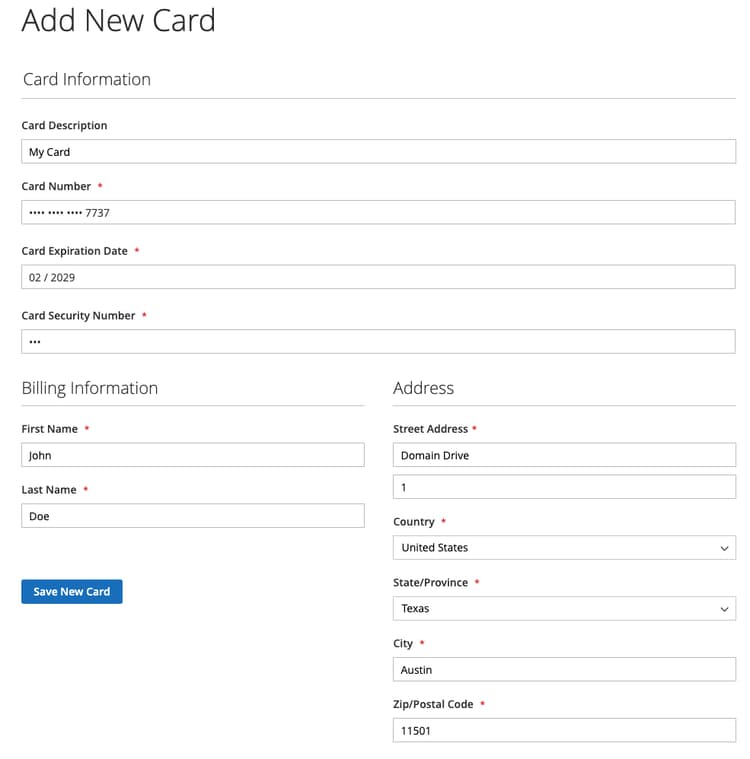Click the Card Security Number label

coord(78,316)
